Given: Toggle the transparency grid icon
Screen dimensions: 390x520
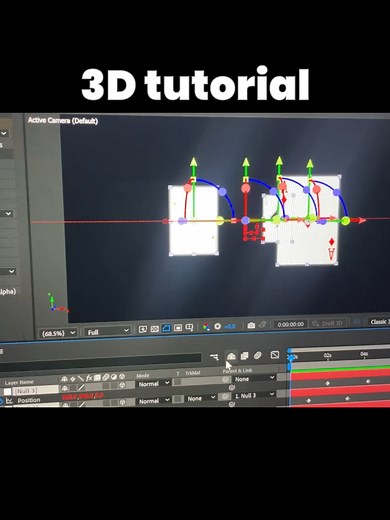Looking at the screenshot, I should pyautogui.click(x=155, y=329).
